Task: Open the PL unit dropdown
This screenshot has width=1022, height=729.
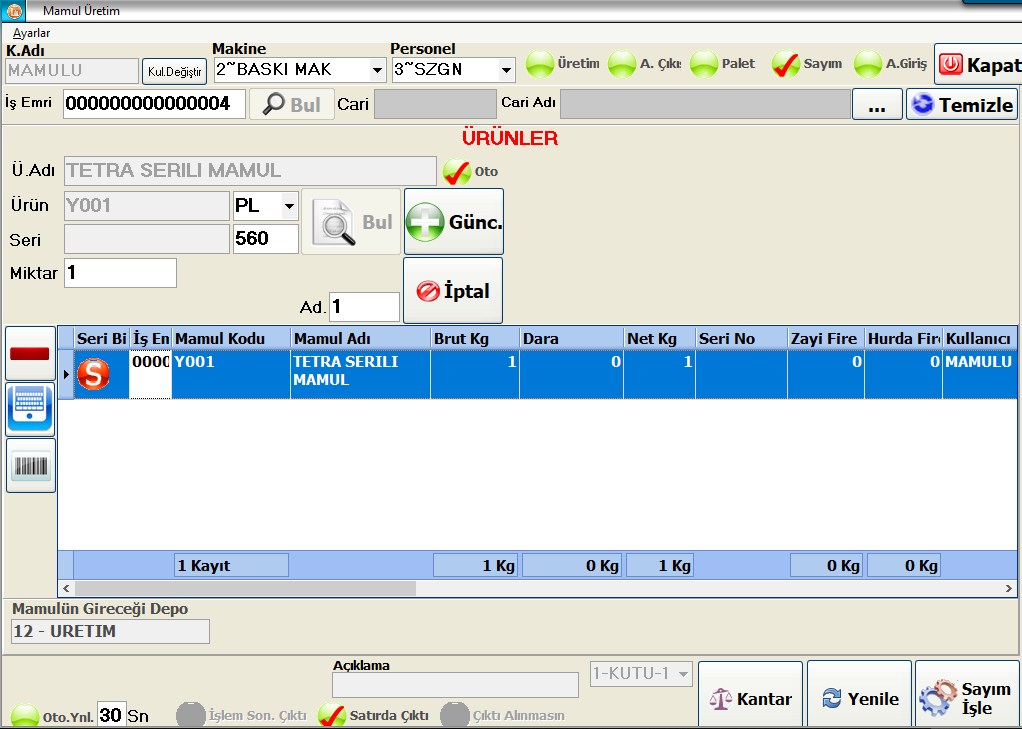Action: click(x=290, y=206)
